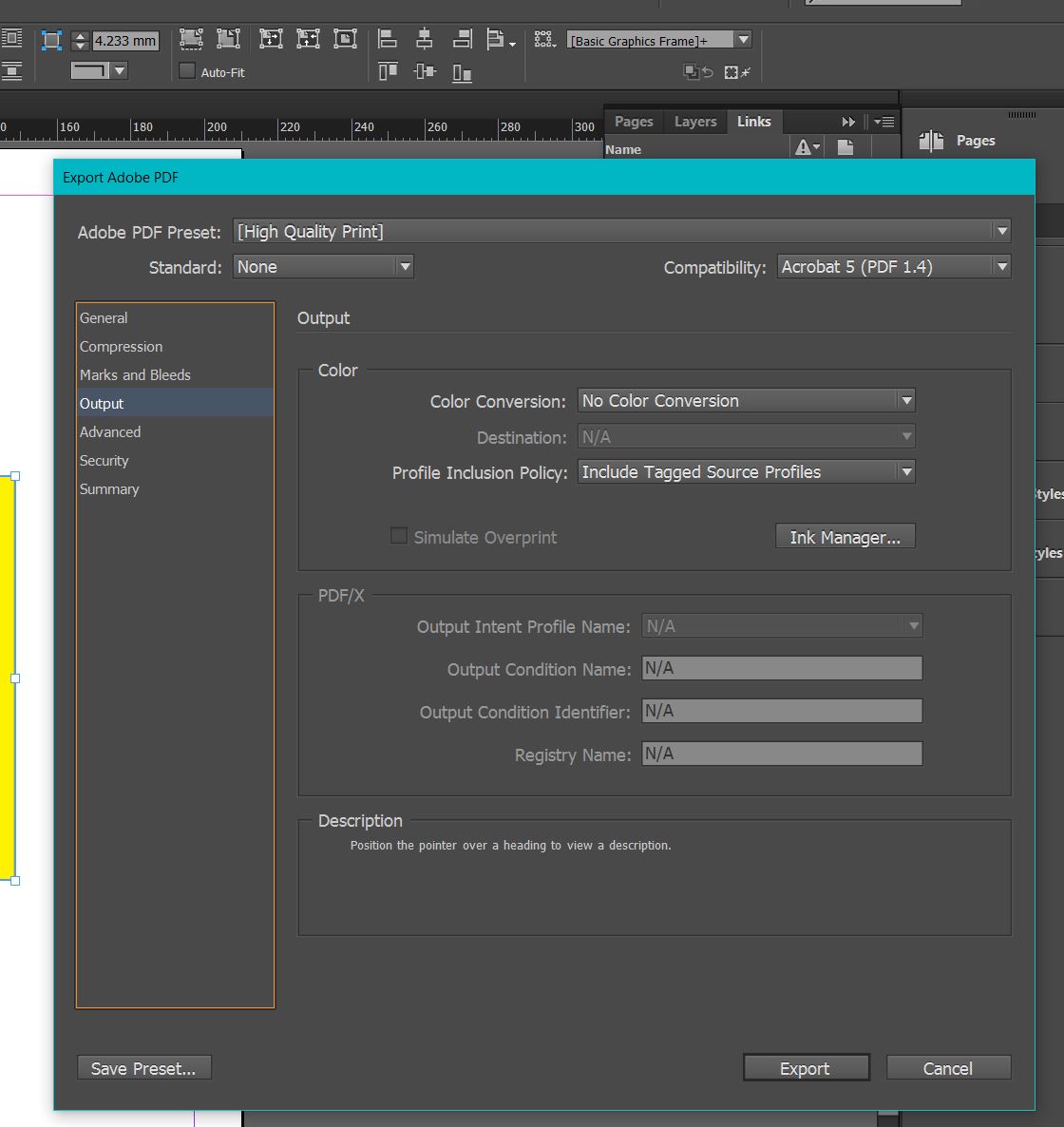This screenshot has height=1127, width=1064.
Task: Click the stroke weight value field
Action: [124, 41]
